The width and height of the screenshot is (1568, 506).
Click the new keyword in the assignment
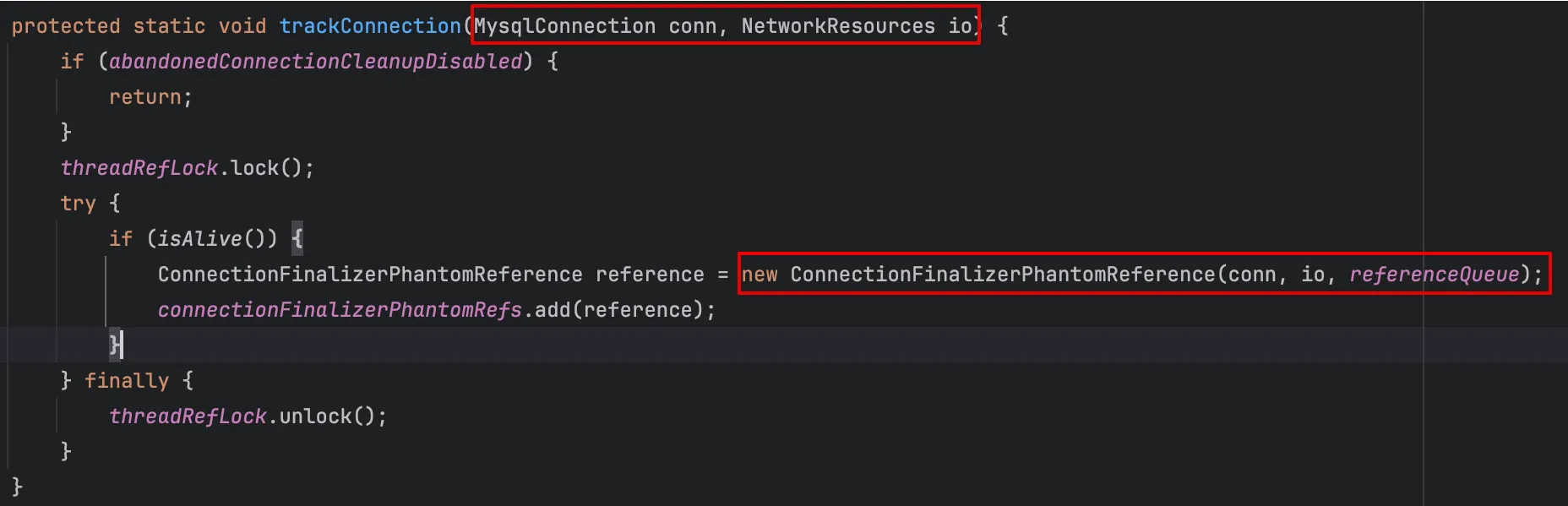[759, 275]
